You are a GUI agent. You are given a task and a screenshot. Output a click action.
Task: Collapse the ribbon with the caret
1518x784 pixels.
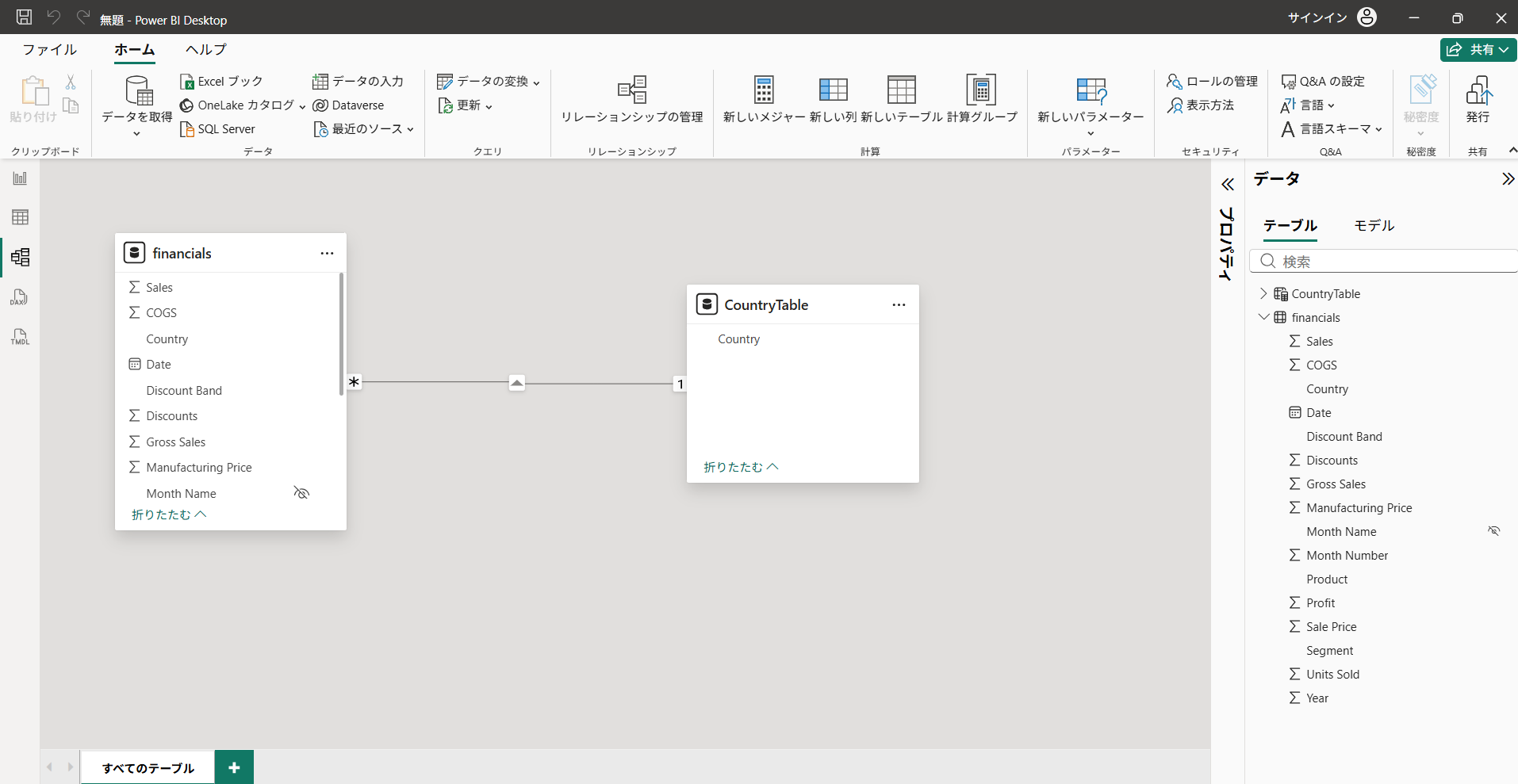click(1512, 150)
